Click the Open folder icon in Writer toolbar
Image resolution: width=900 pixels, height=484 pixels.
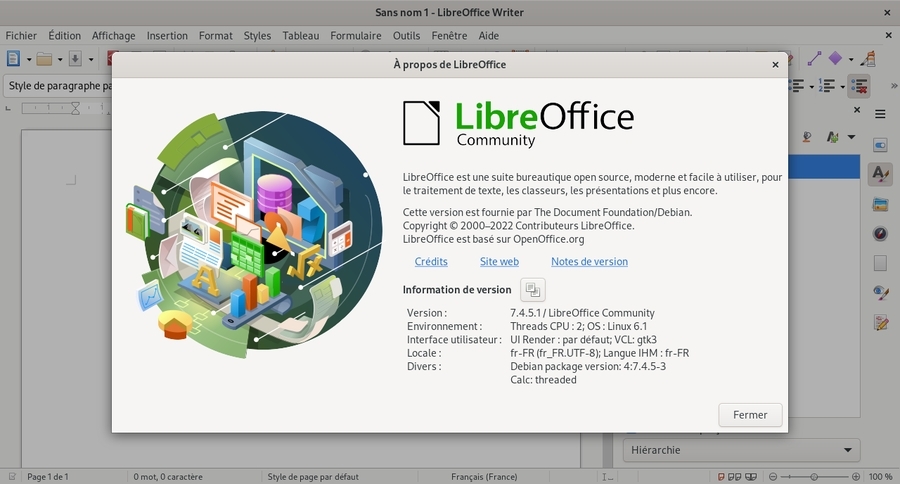44,59
